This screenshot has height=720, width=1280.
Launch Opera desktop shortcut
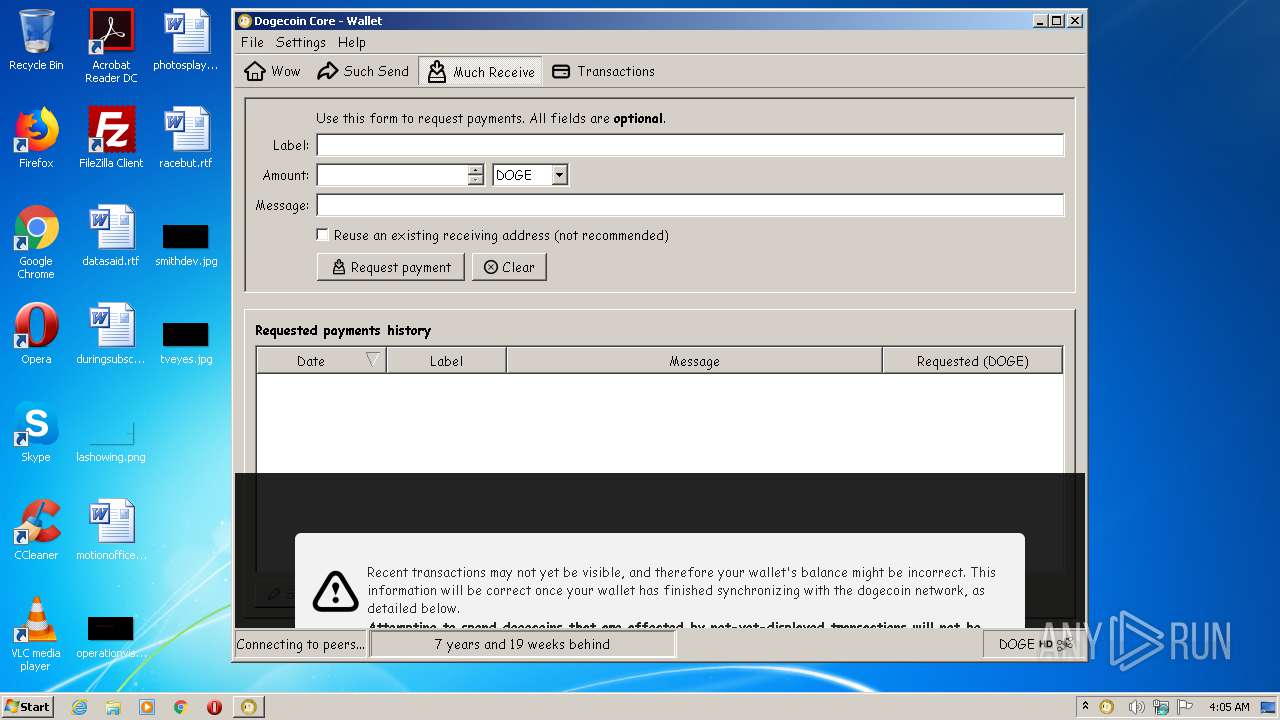(36, 334)
